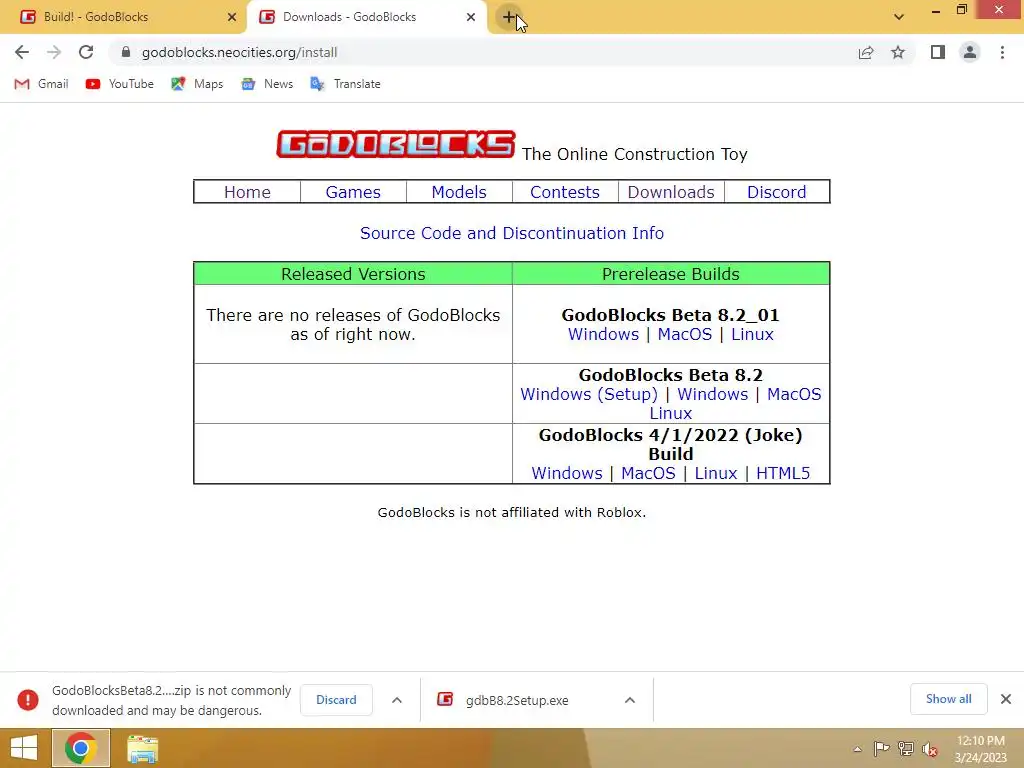Show hidden system tray icons
The height and width of the screenshot is (768, 1024).
(x=857, y=749)
